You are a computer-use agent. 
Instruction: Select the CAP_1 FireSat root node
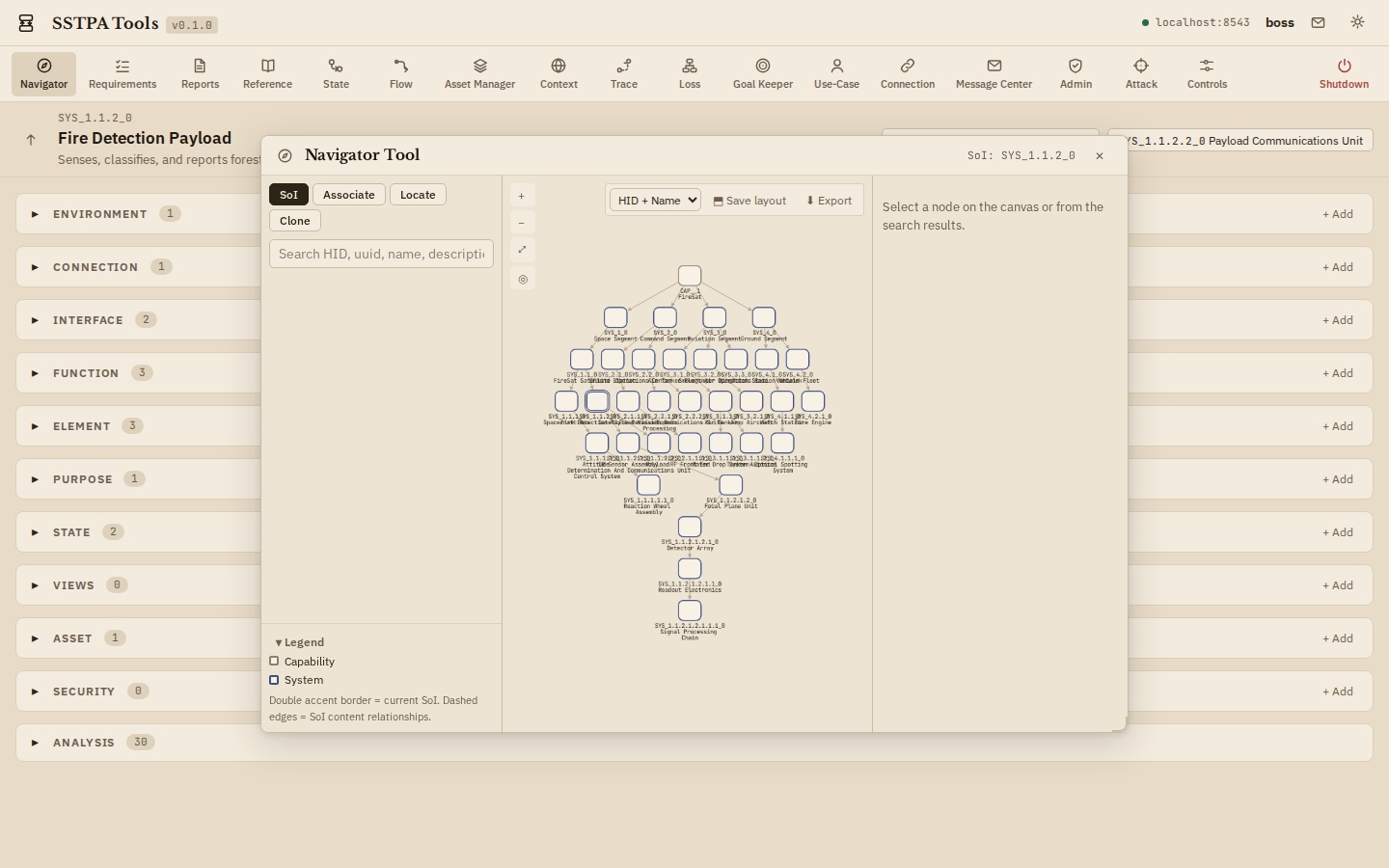690,276
